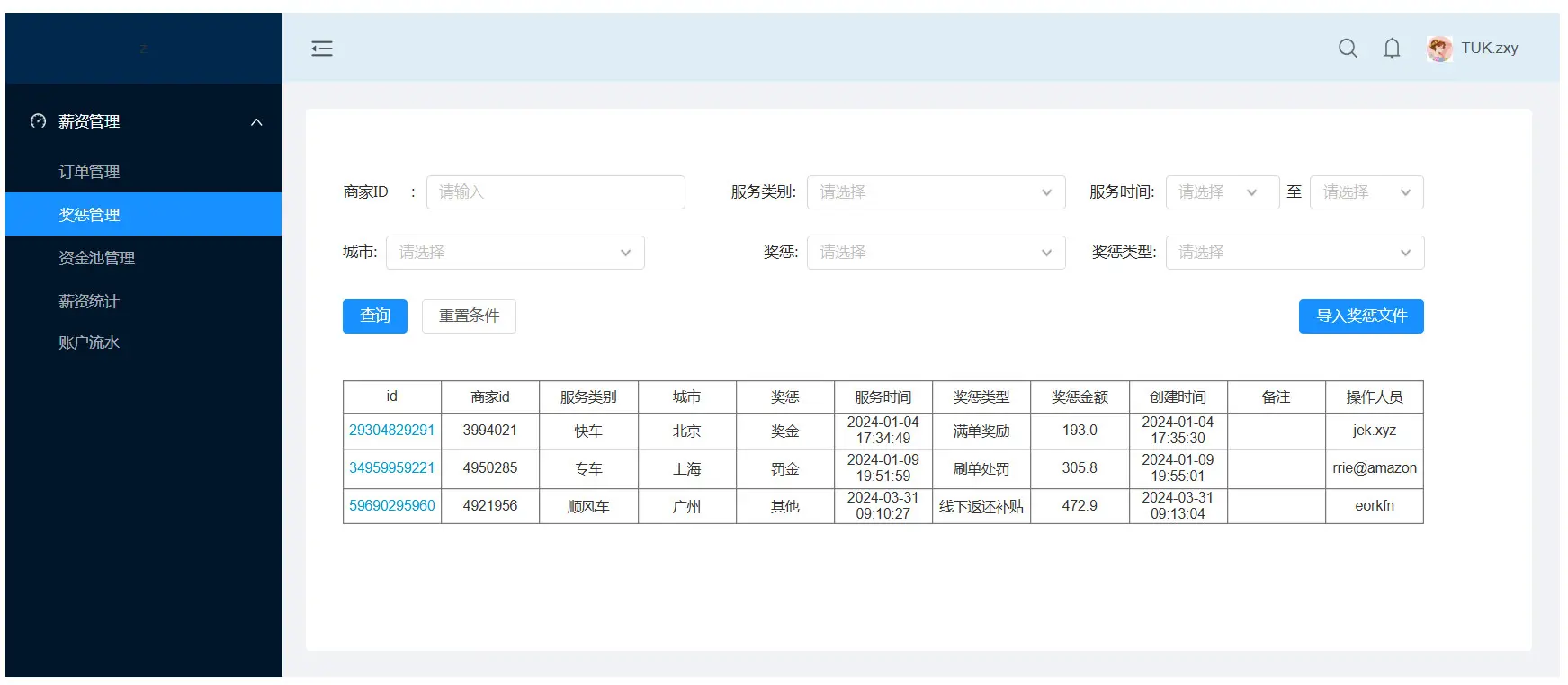Click the dashboard icon beside 薪资管理
Viewport: 1568px width, 685px height.
(38, 121)
